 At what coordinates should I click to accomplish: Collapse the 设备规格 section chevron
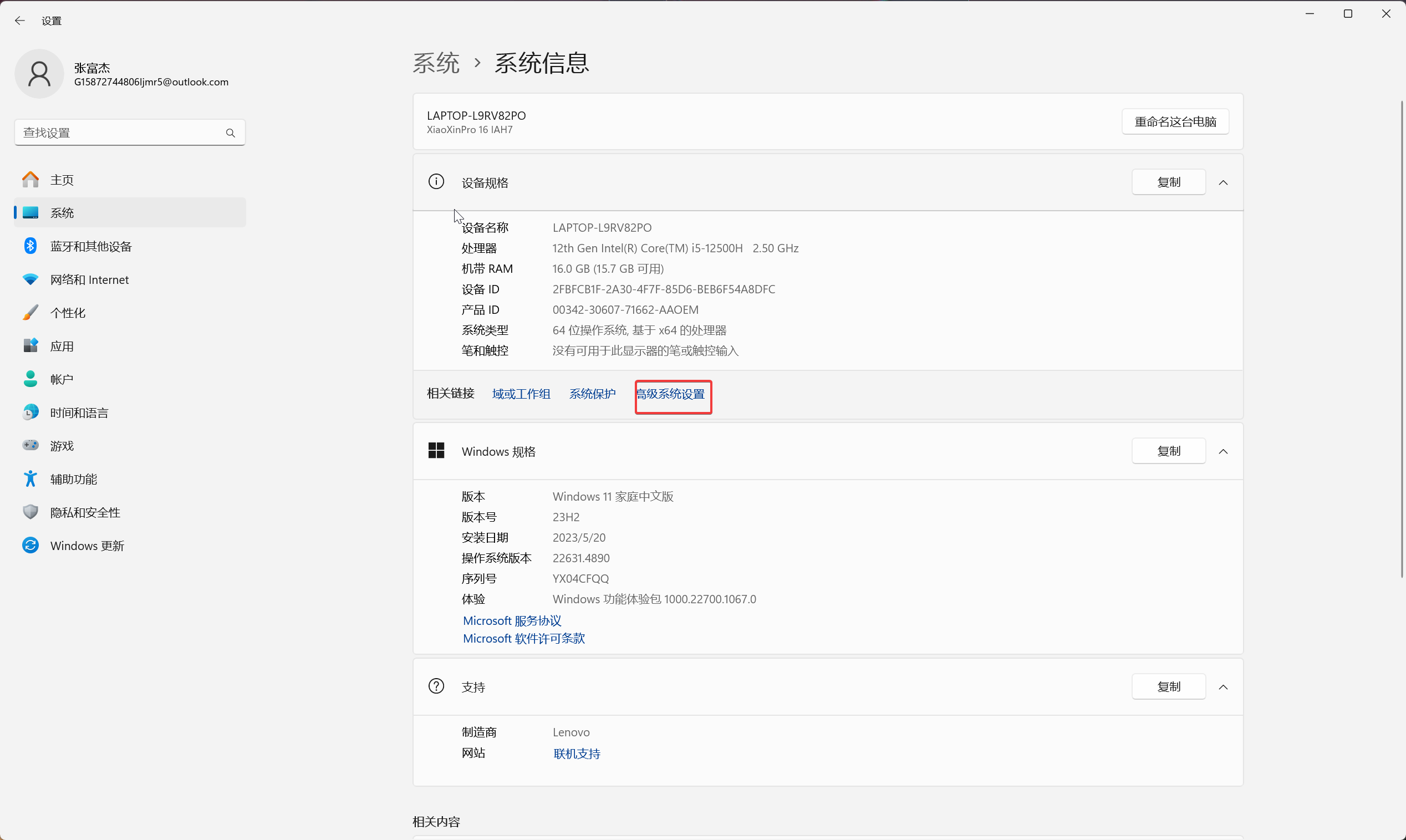click(1223, 183)
